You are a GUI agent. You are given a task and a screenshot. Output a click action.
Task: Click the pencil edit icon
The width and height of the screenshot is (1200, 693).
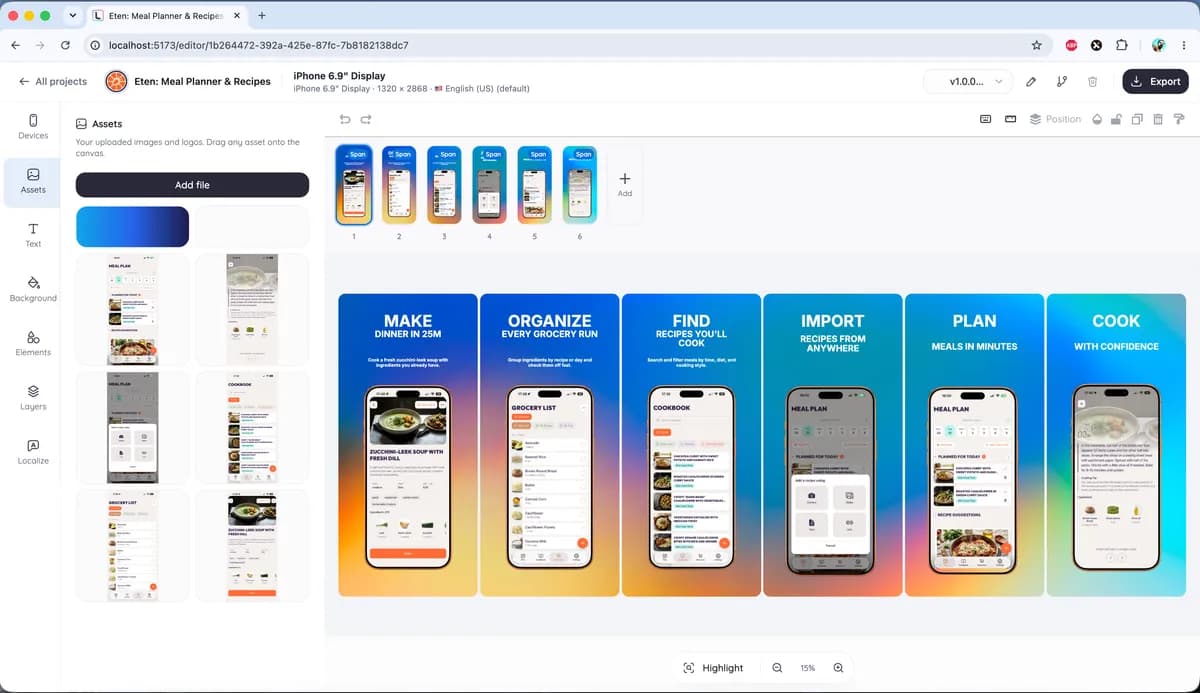coord(1031,82)
